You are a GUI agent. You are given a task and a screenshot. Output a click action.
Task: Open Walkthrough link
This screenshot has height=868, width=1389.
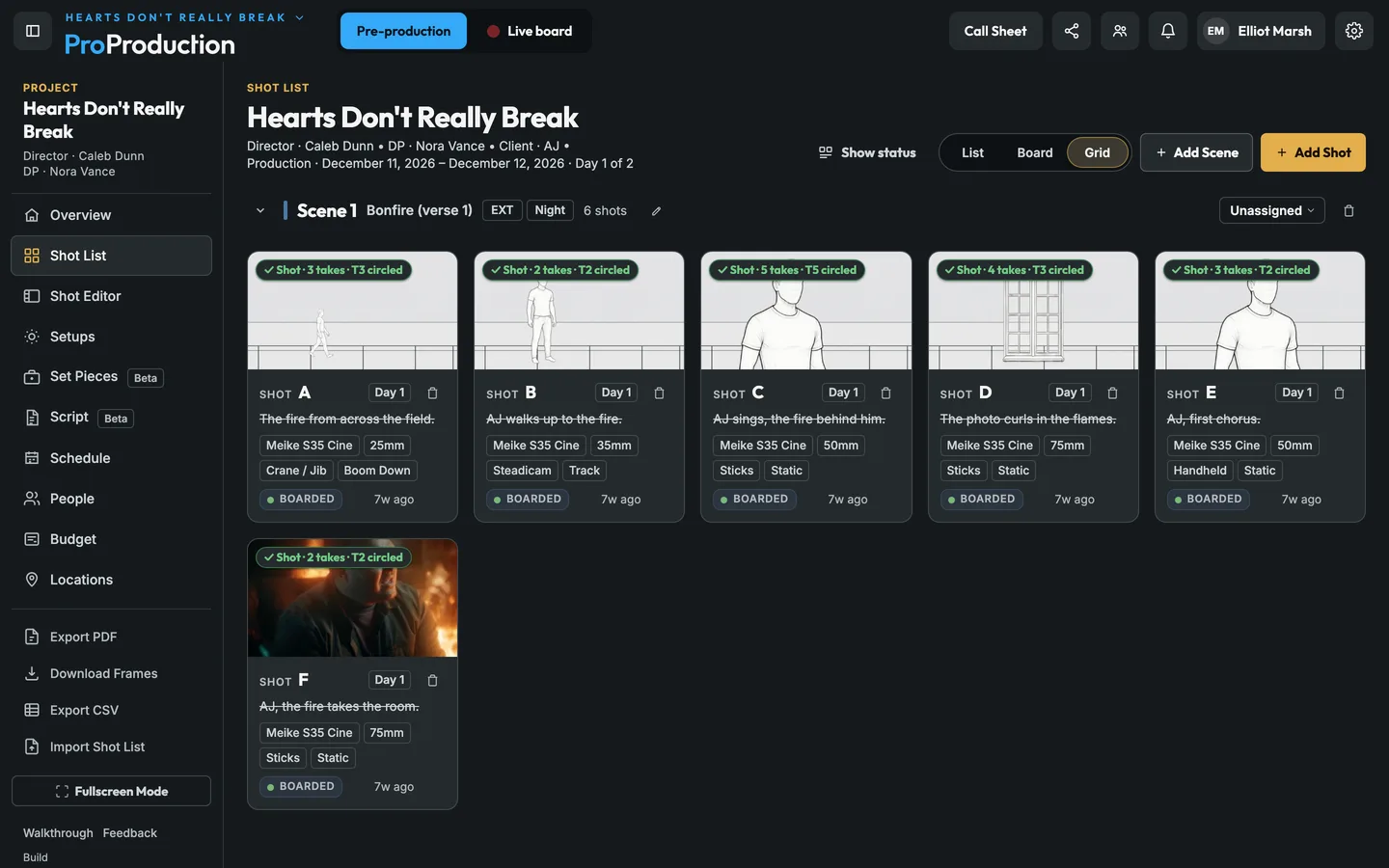[58, 833]
